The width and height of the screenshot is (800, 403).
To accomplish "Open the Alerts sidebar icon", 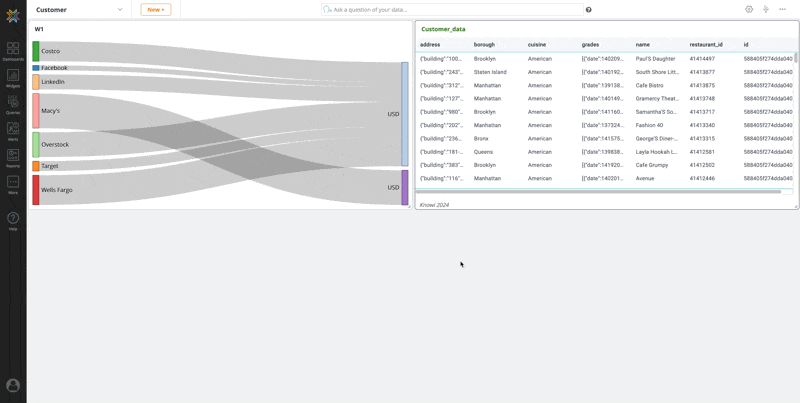I will 13,132.
